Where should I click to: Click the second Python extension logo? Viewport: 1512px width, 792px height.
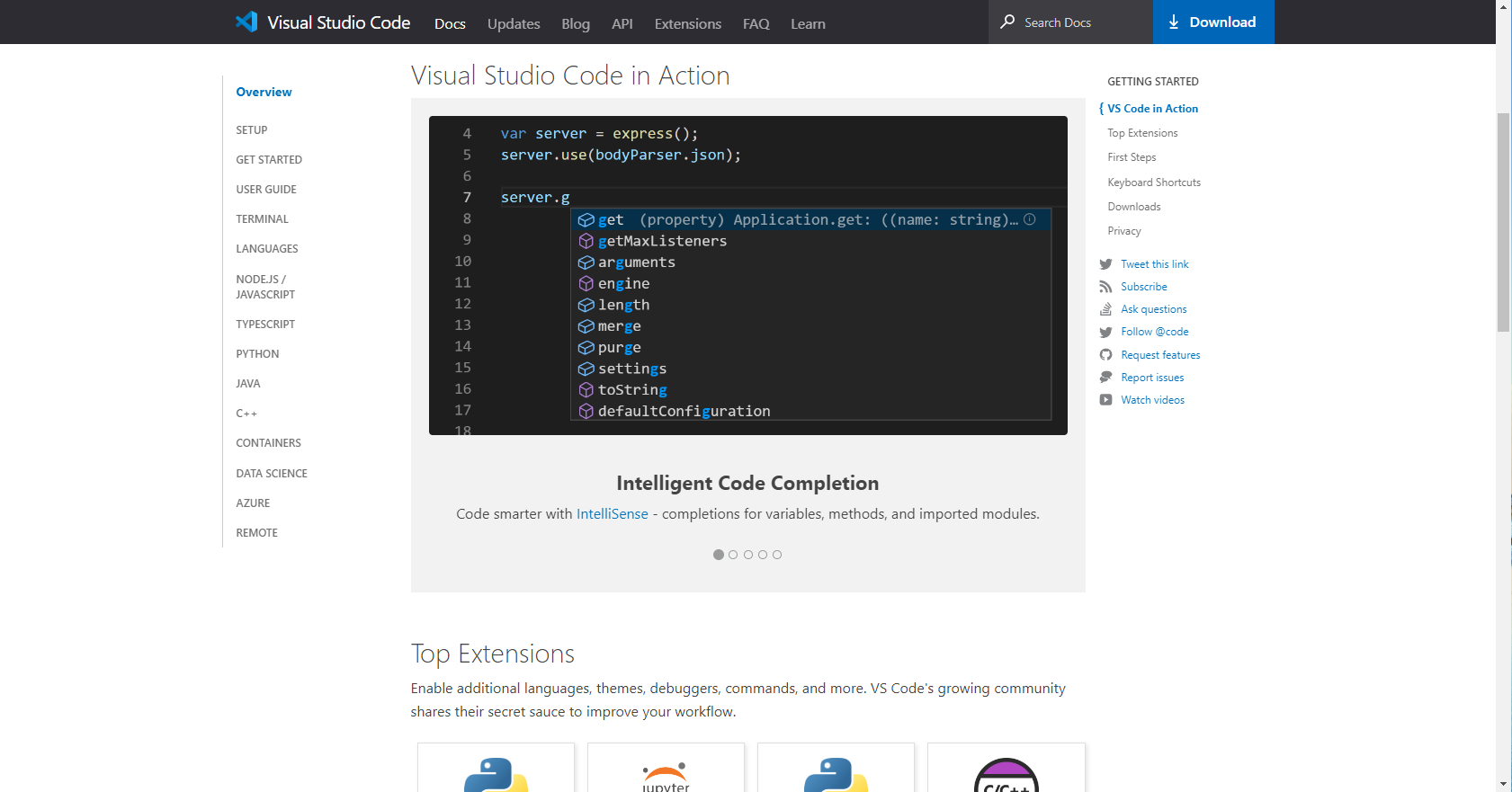[836, 775]
